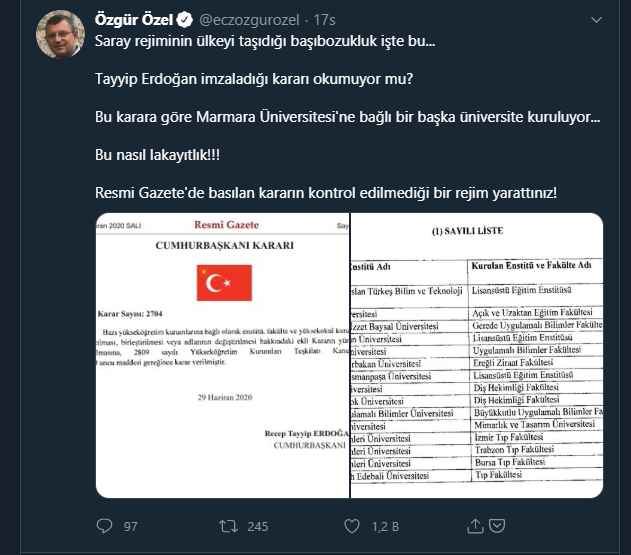Click the reply speech bubble icon
Viewport: 631px width, 555px height.
[x=105, y=526]
